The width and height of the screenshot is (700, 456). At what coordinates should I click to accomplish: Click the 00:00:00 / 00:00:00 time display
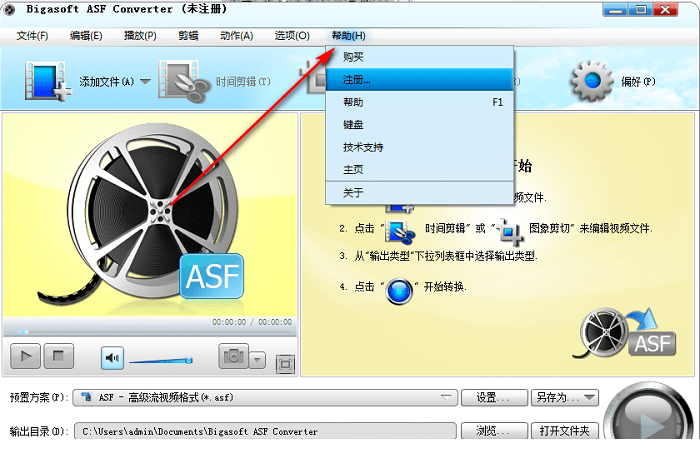(x=252, y=322)
